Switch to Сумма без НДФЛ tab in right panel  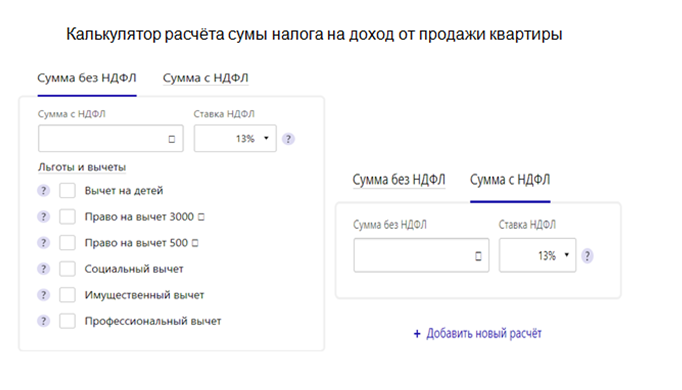399,180
